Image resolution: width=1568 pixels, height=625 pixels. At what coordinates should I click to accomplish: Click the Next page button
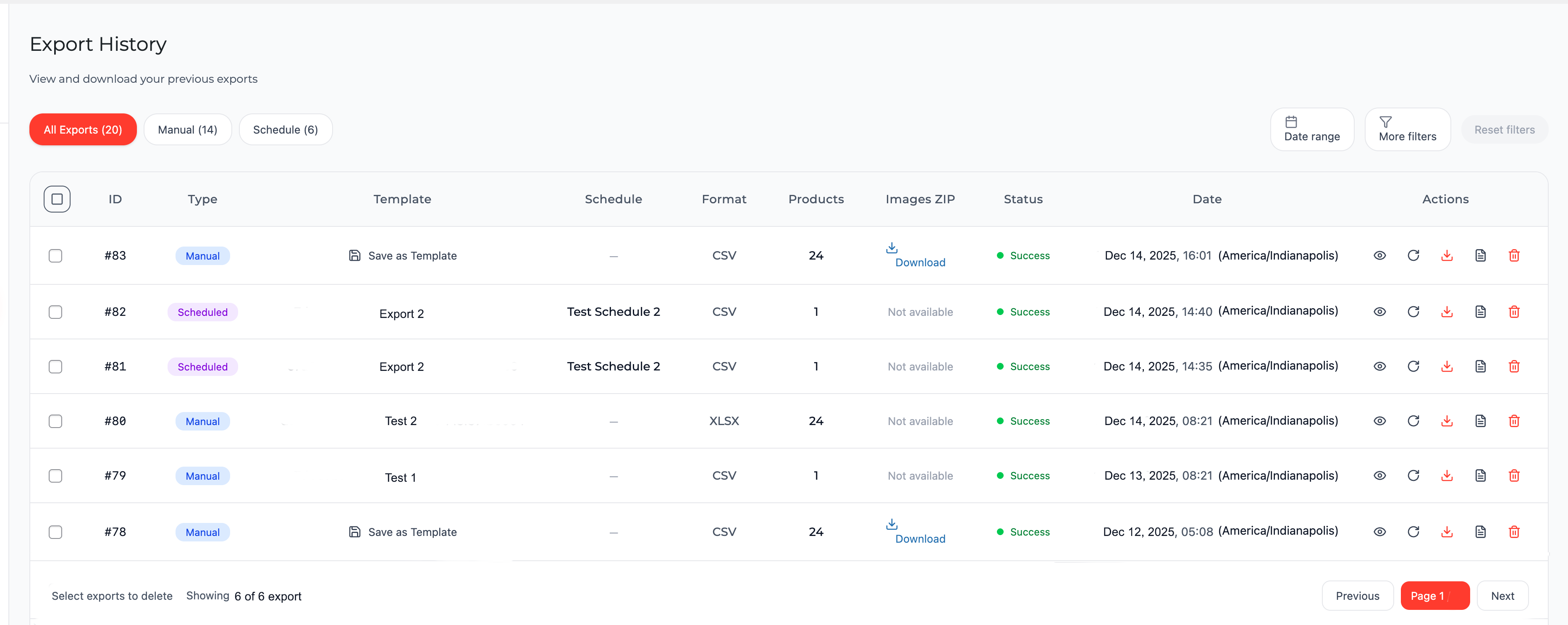coord(1503,596)
